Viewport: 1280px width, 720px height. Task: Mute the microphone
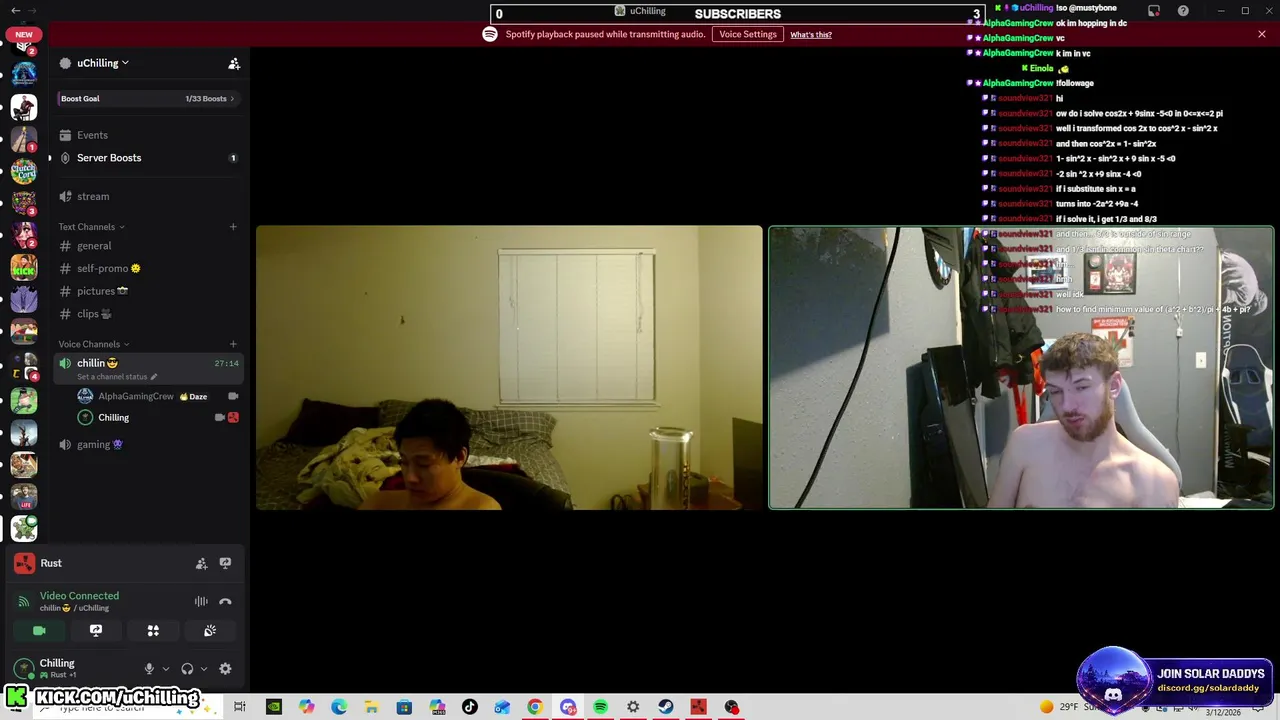pos(149,669)
